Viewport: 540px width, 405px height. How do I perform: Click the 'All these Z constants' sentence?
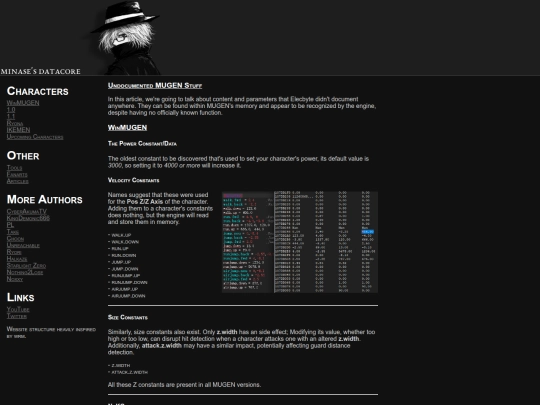184,385
